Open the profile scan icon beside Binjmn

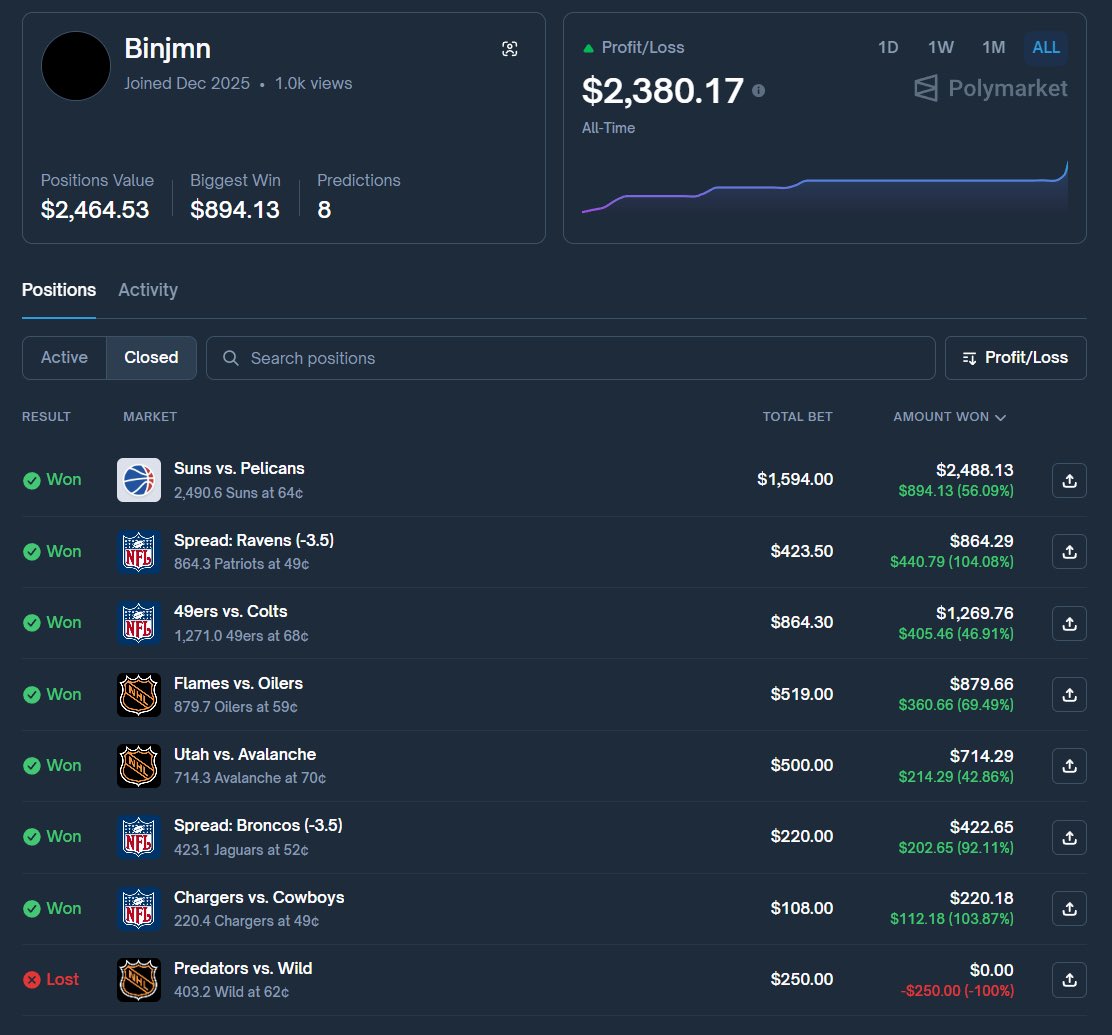pyautogui.click(x=509, y=48)
